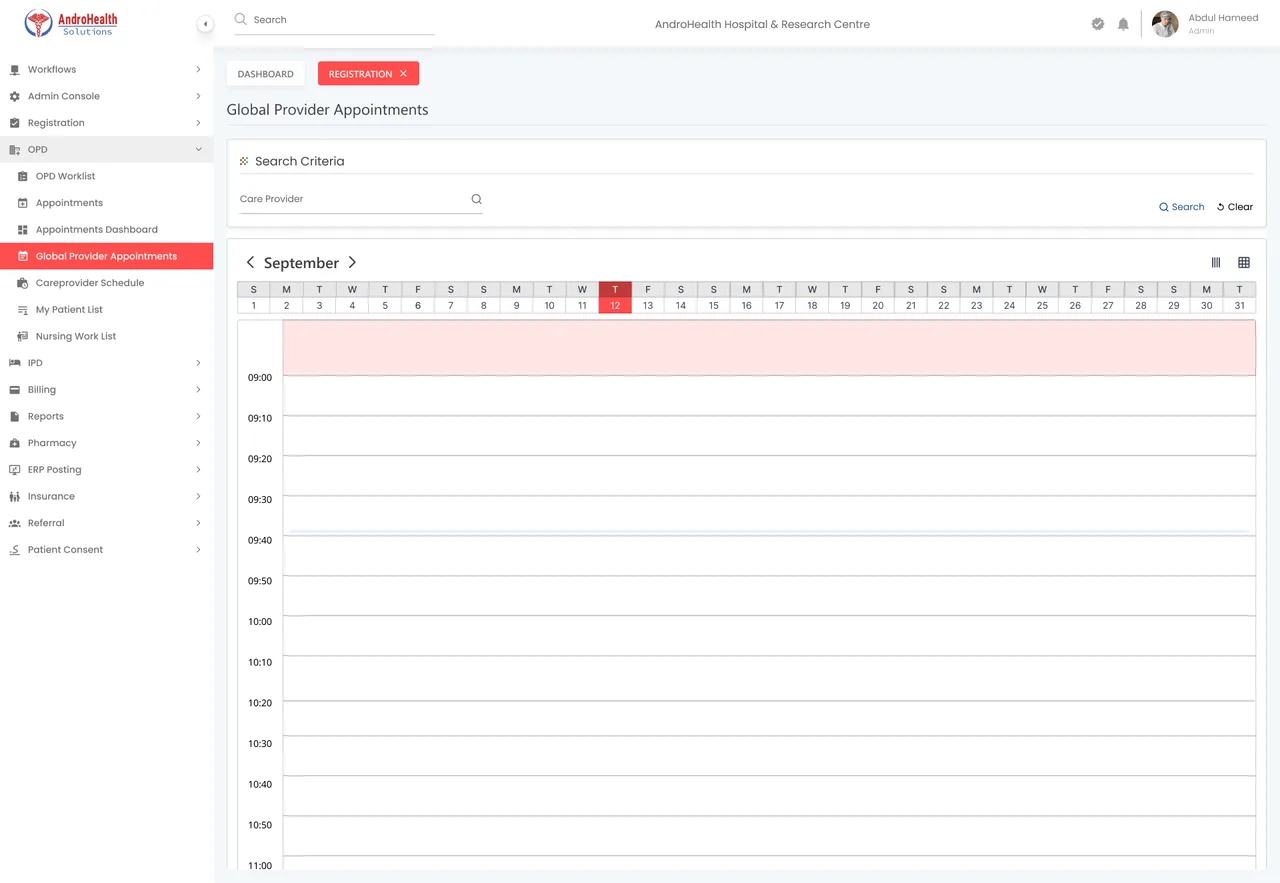Expand the Billing menu chevron

198,390
